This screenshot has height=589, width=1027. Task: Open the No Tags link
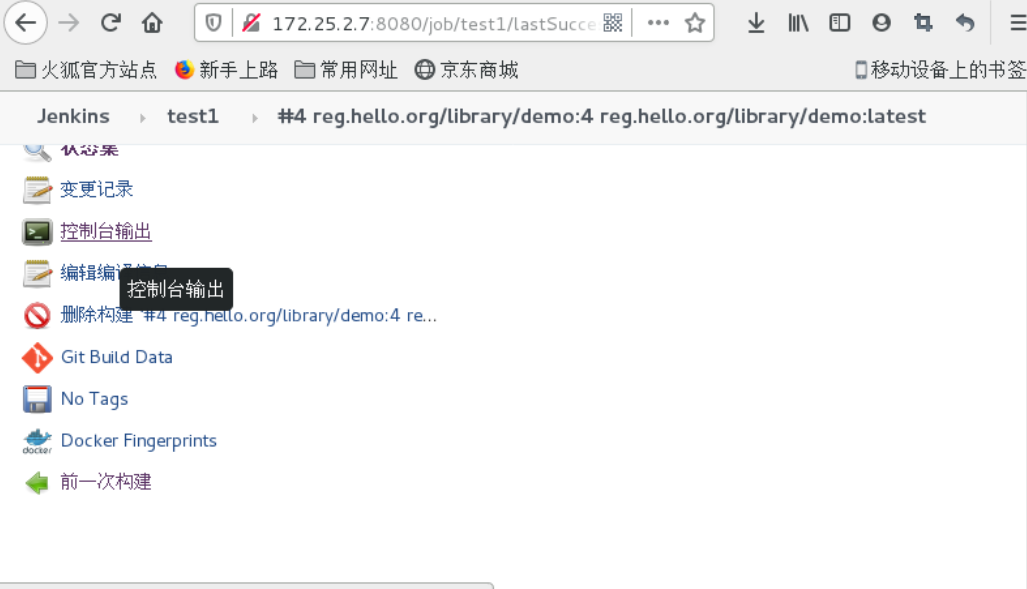coord(94,399)
